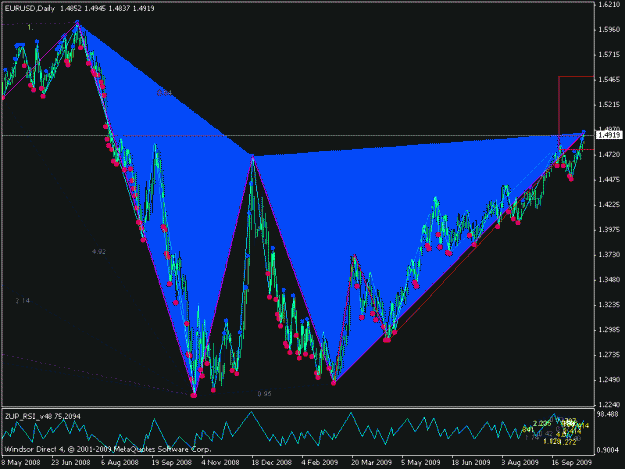This screenshot has width=625, height=469.
Task: Click the 0.9004 indicator scale value
Action: pyautogui.click(x=609, y=450)
